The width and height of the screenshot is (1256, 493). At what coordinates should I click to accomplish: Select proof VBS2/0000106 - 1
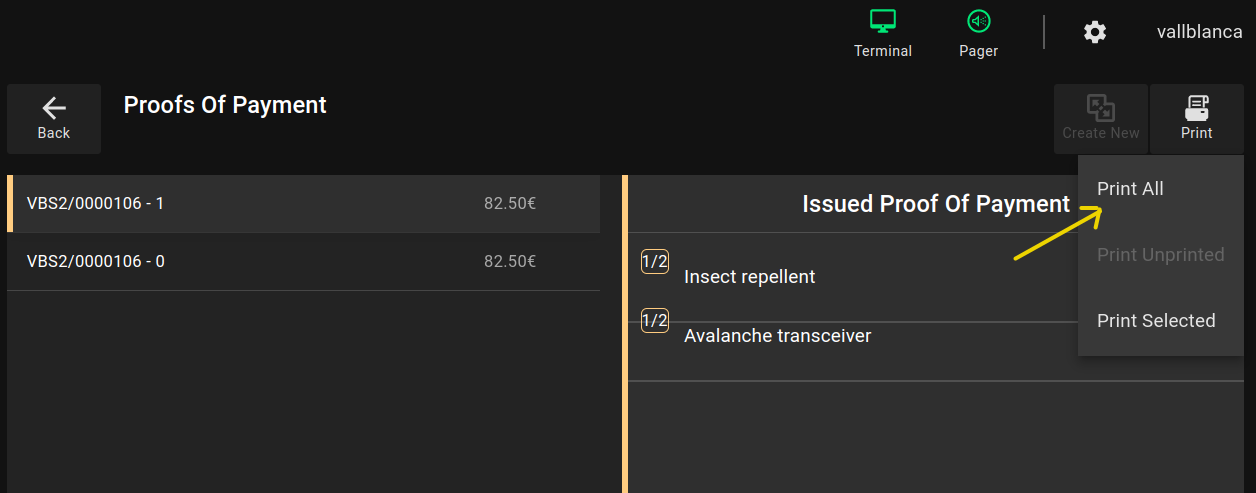96,204
